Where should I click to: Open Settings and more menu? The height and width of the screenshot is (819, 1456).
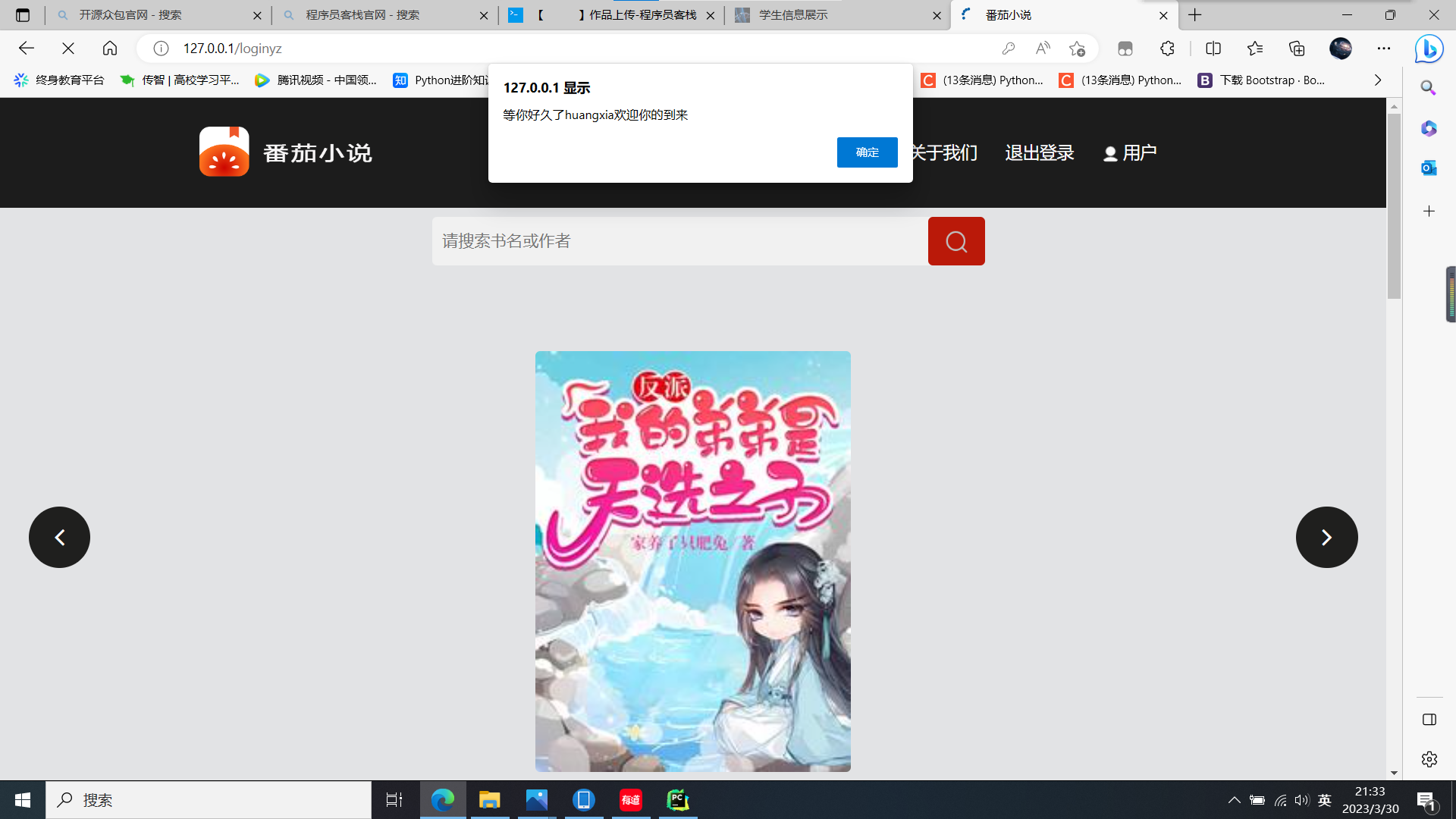coord(1384,49)
